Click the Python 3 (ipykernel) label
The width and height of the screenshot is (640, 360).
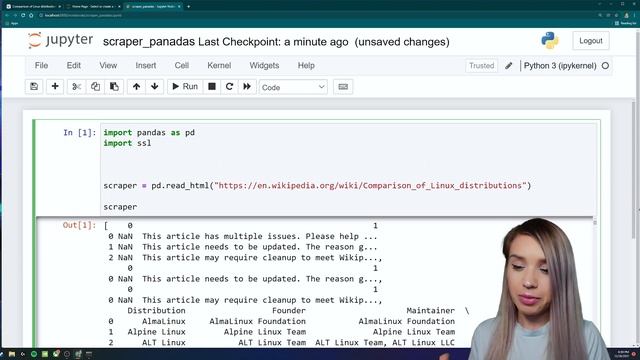coord(560,66)
